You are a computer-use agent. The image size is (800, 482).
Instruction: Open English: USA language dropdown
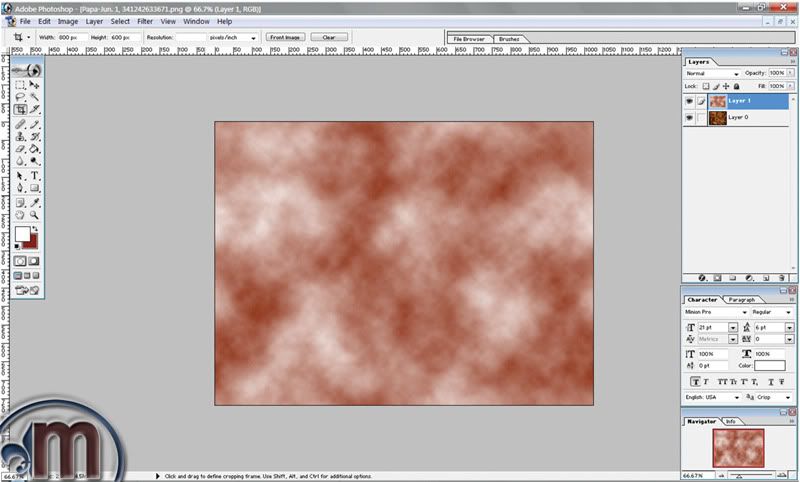(712, 397)
